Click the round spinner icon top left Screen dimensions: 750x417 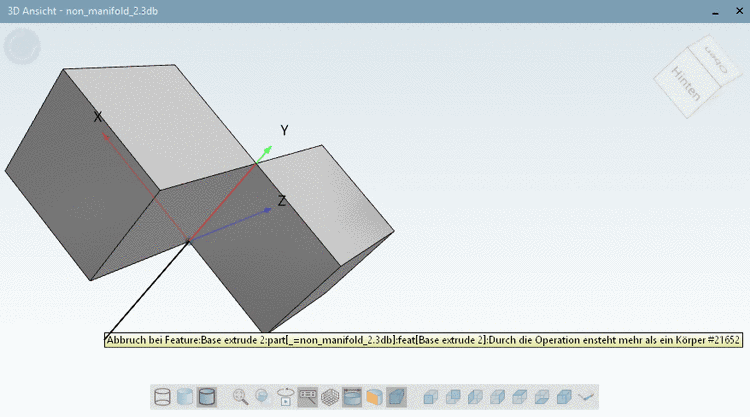click(22, 46)
